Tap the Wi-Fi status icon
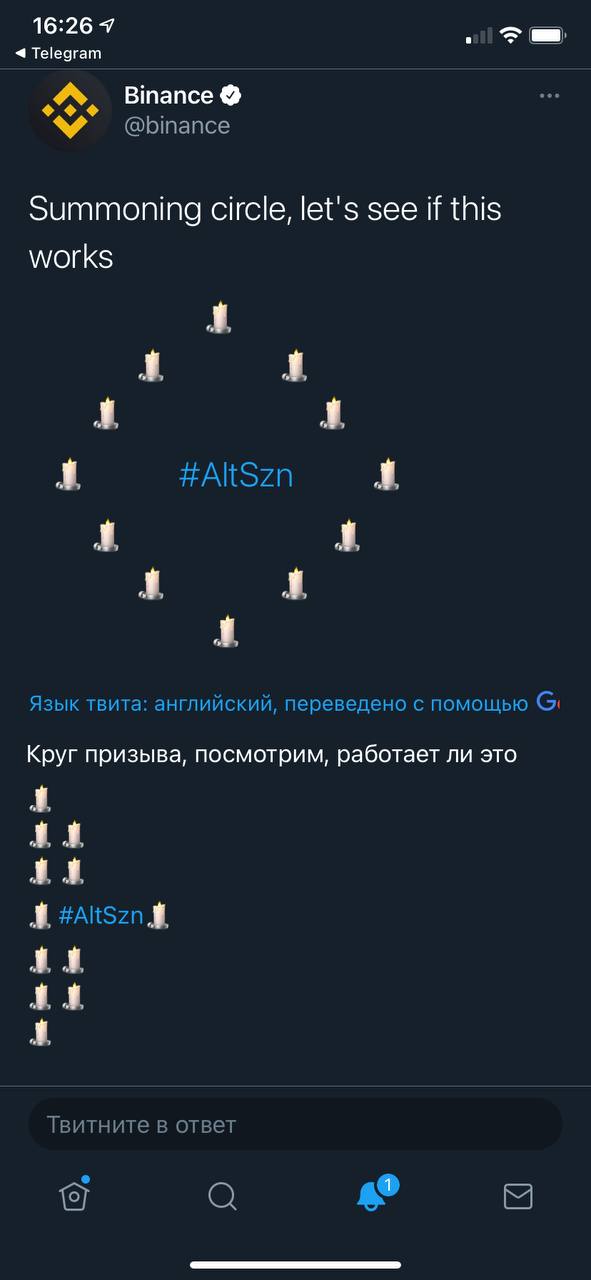591x1280 pixels. [x=511, y=36]
